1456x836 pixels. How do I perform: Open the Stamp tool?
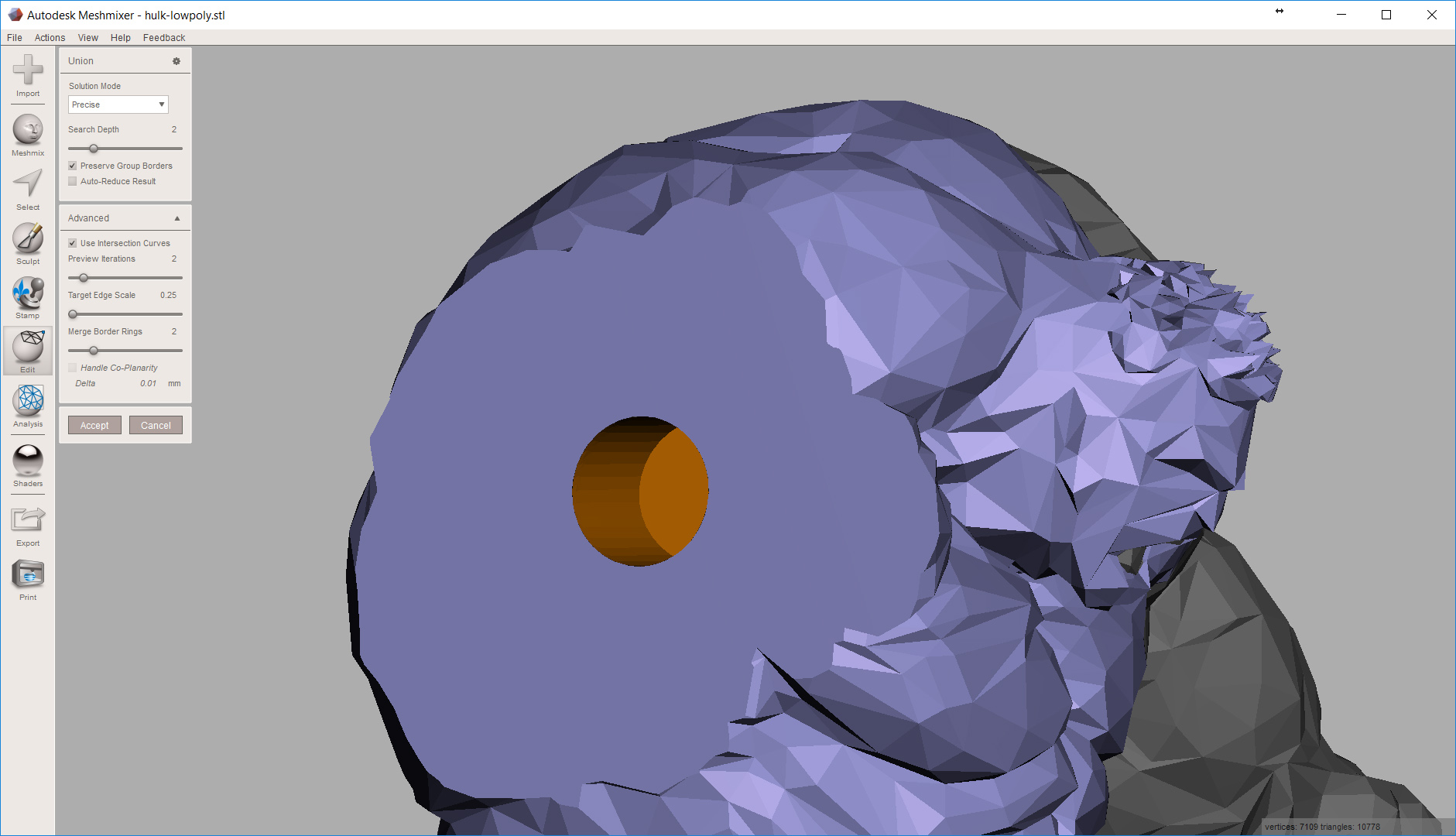pyautogui.click(x=28, y=296)
